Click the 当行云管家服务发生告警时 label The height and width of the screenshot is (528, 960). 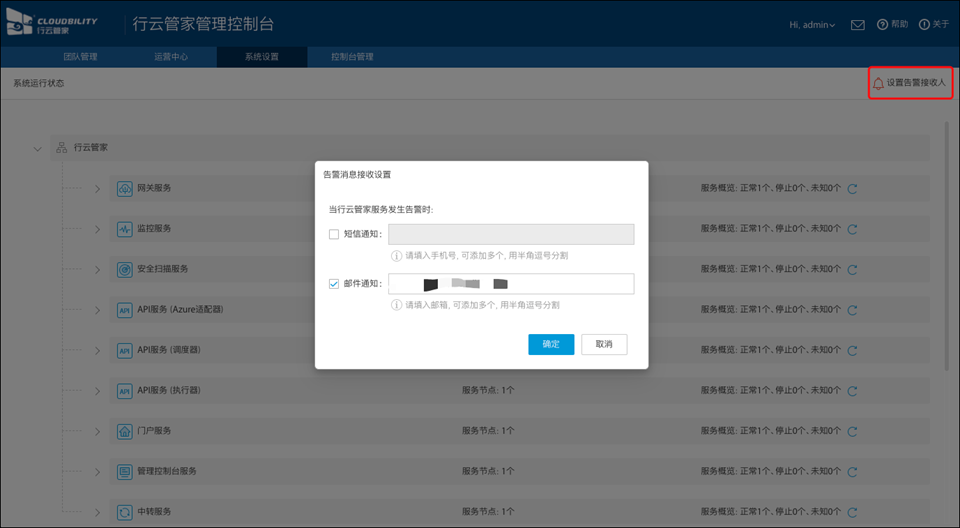coord(381,209)
